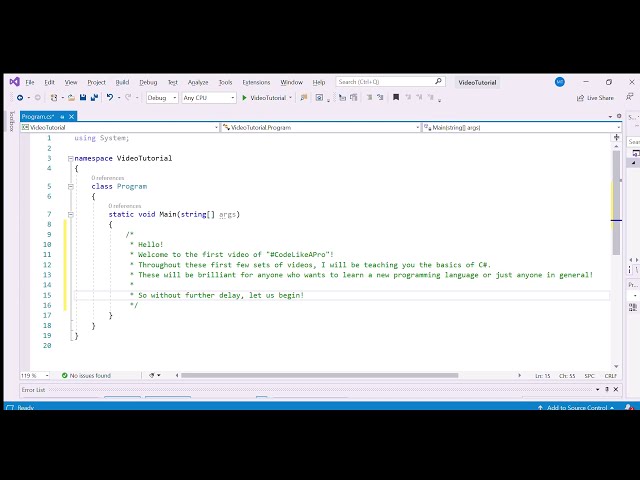This screenshot has height=480, width=640.
Task: Click the Open File folder icon
Action: pyautogui.click(x=71, y=98)
